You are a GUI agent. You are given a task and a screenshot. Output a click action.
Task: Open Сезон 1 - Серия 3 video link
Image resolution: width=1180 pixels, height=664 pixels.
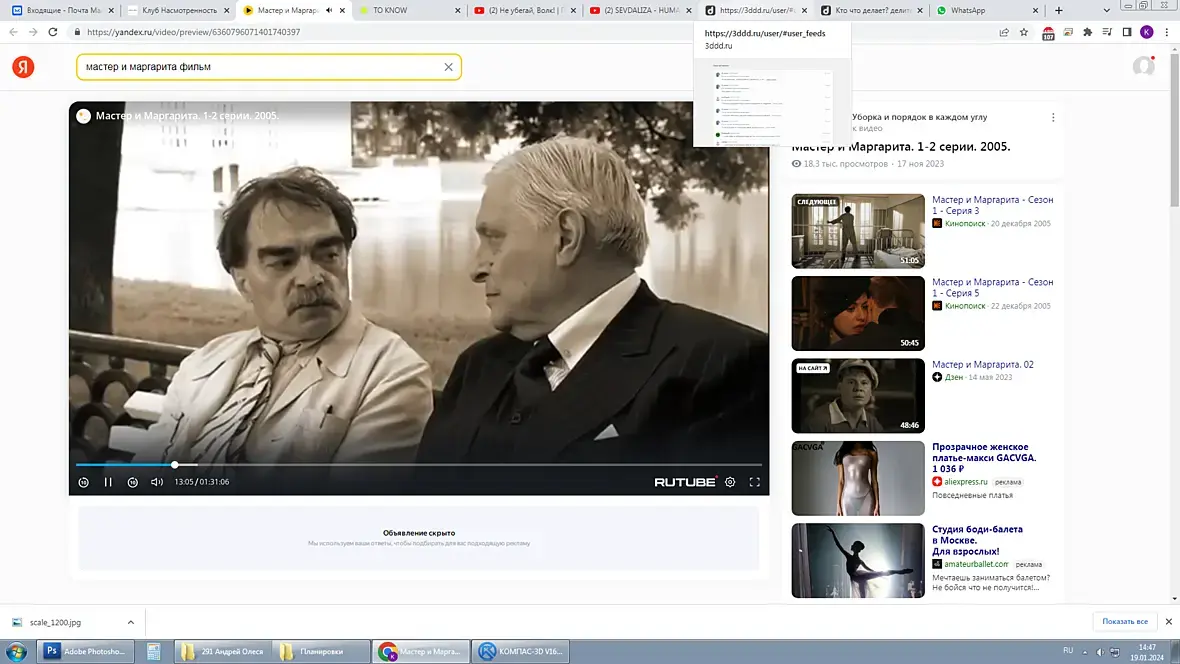coord(993,205)
